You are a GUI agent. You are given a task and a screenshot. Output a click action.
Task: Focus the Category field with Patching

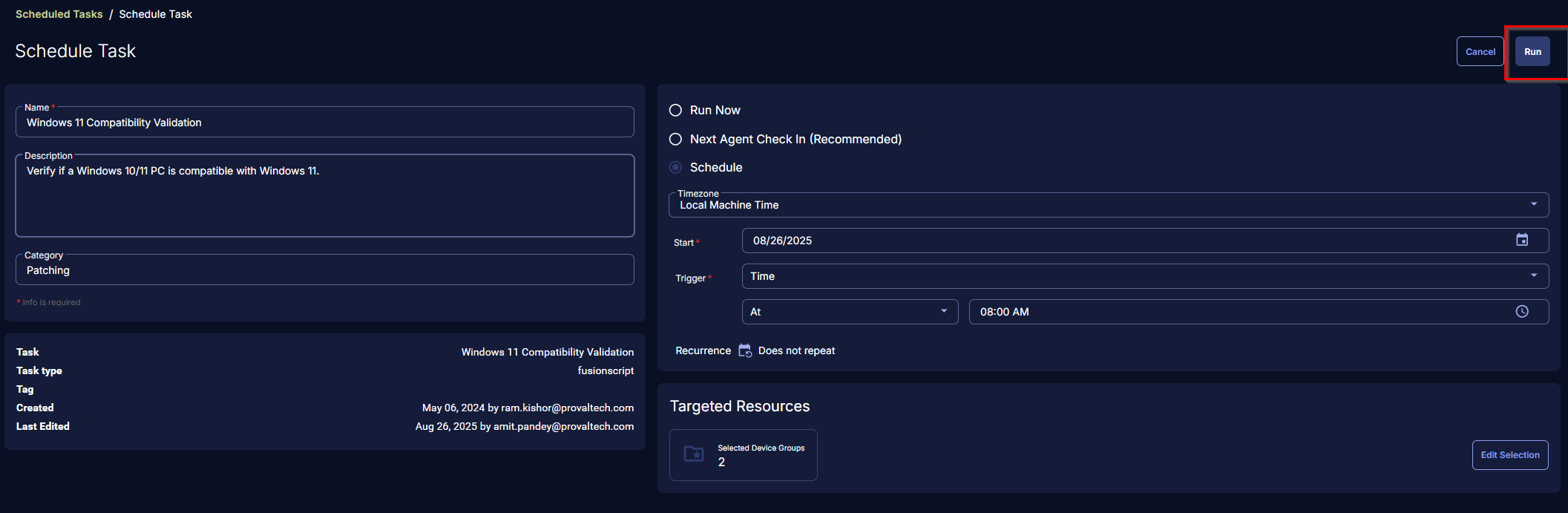point(325,270)
